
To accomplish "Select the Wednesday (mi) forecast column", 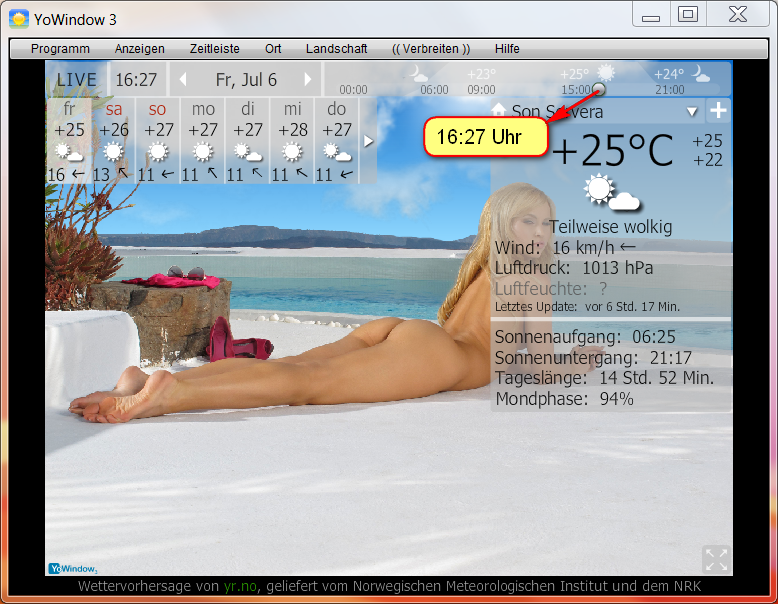I will [x=292, y=140].
